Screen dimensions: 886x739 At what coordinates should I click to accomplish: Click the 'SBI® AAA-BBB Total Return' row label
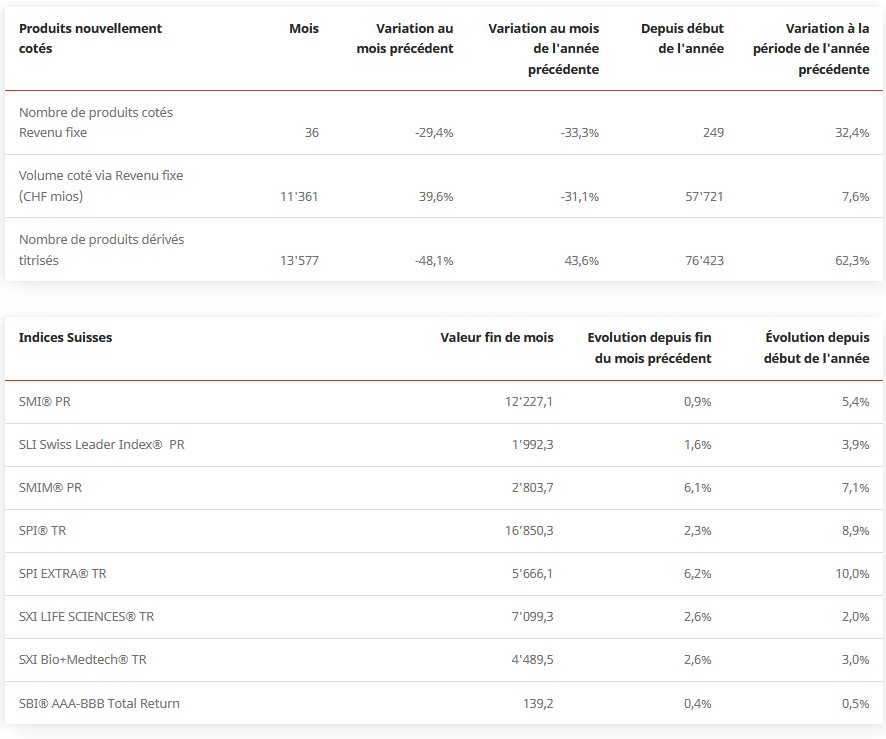click(99, 703)
